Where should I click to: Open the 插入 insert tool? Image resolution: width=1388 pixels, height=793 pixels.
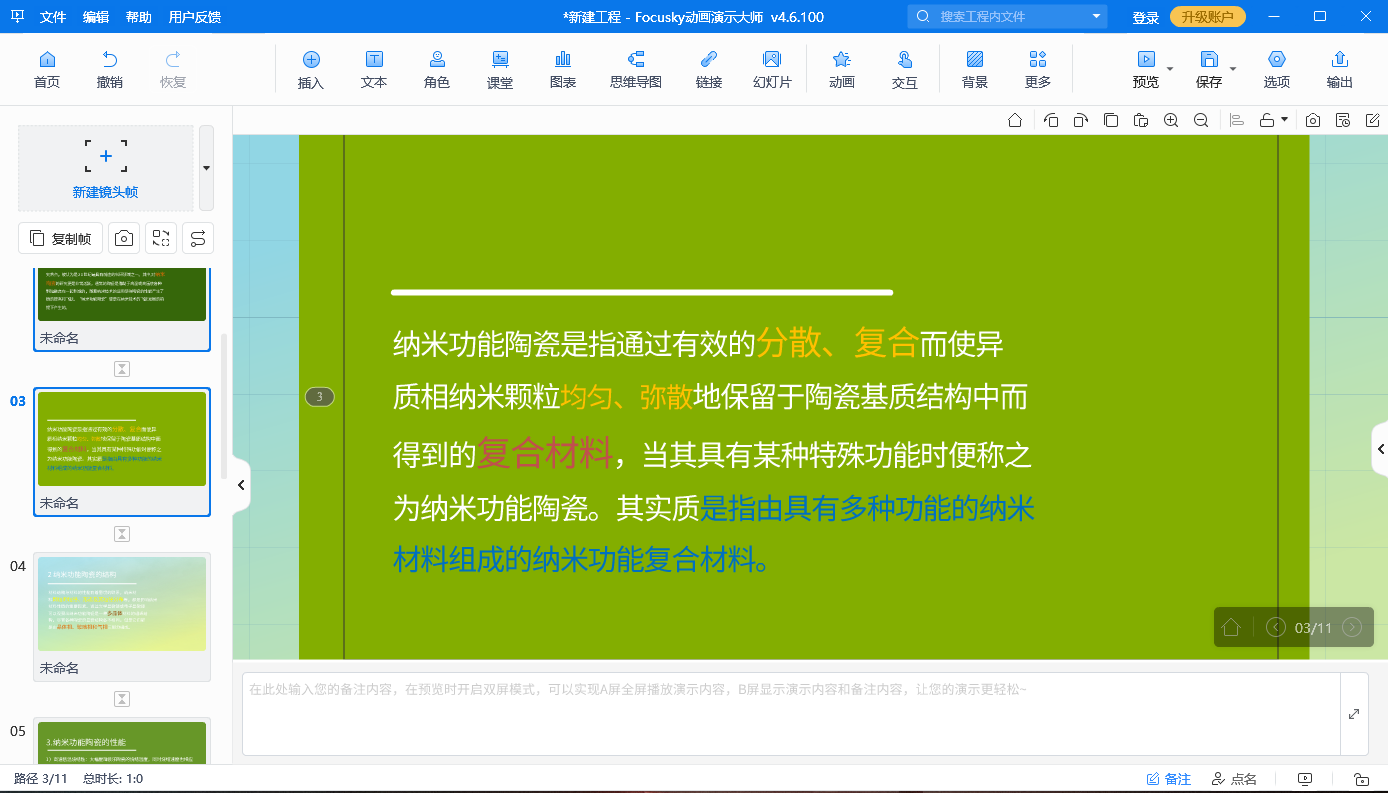pyautogui.click(x=311, y=70)
